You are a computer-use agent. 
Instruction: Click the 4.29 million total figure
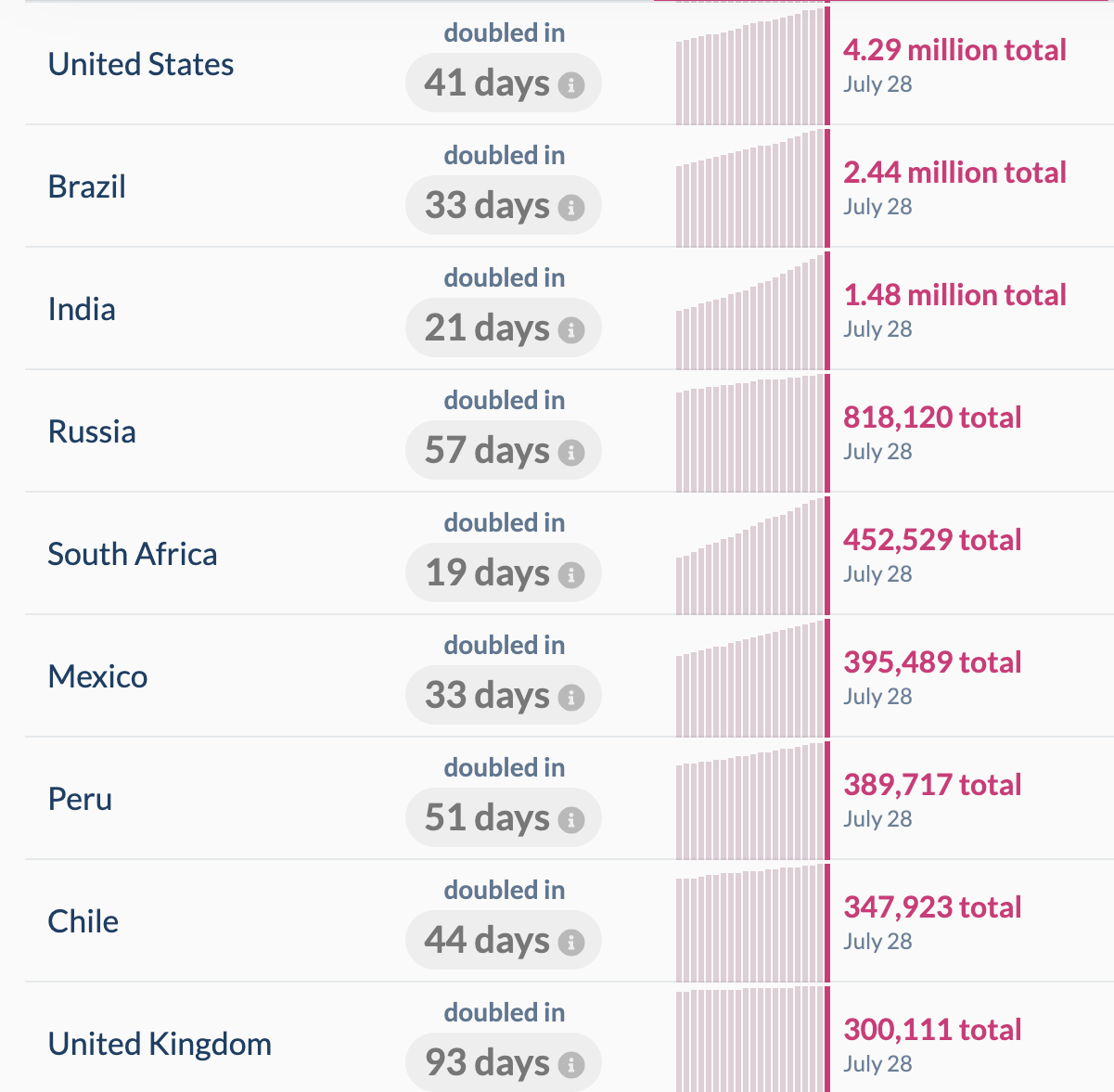pyautogui.click(x=954, y=50)
